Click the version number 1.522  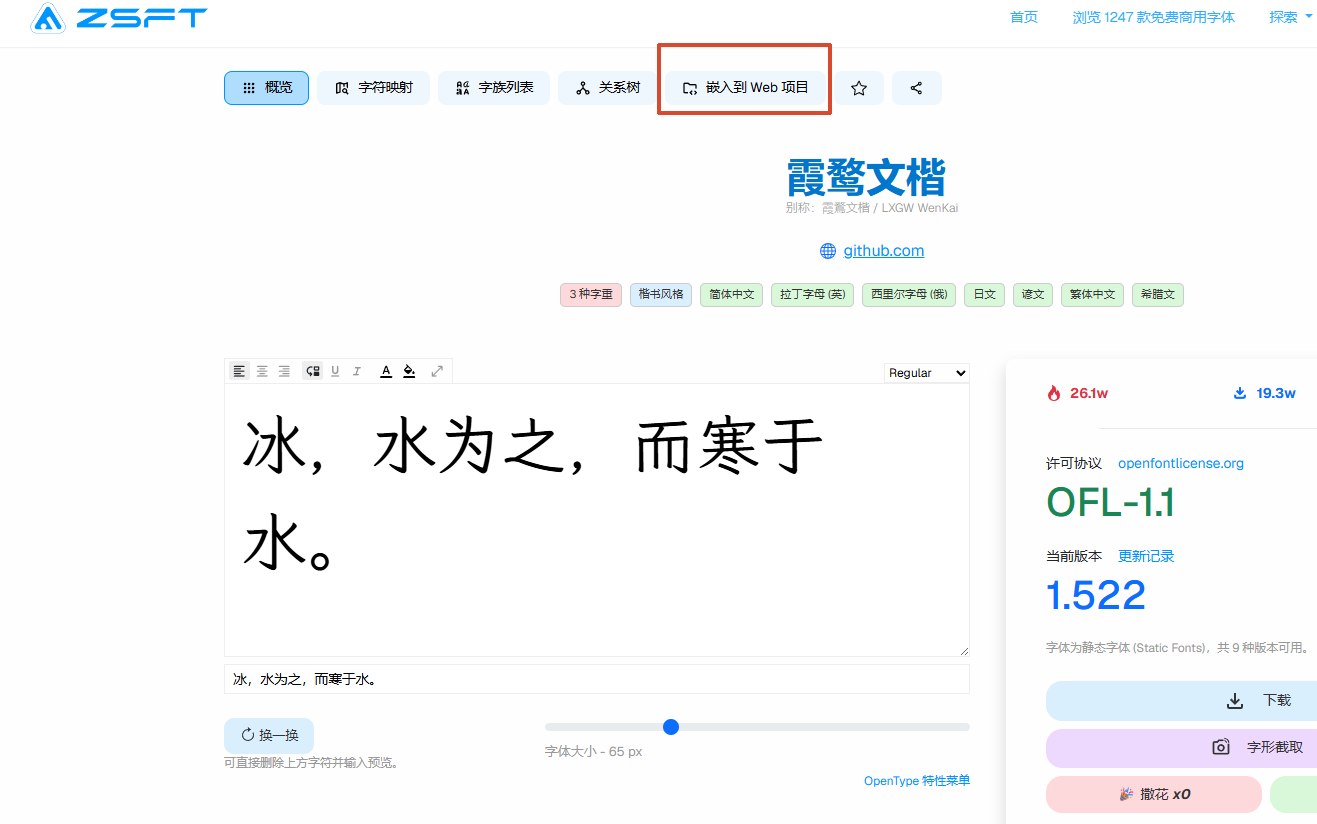[x=1096, y=595]
